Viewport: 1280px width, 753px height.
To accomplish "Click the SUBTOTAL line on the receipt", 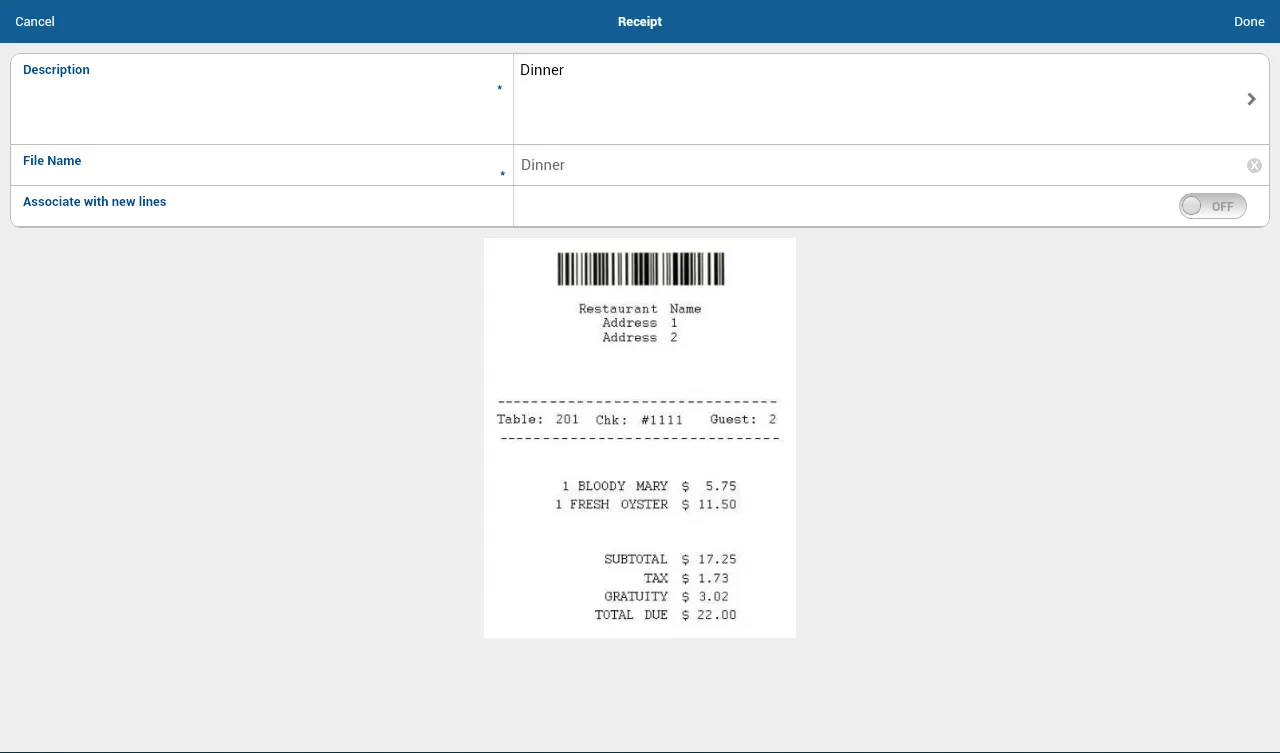I will point(670,560).
